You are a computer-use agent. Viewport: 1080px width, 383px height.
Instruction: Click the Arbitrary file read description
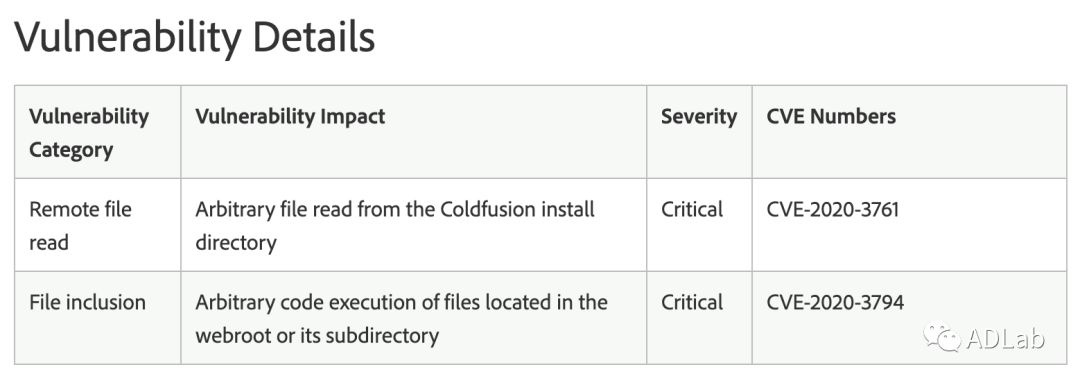(x=395, y=226)
